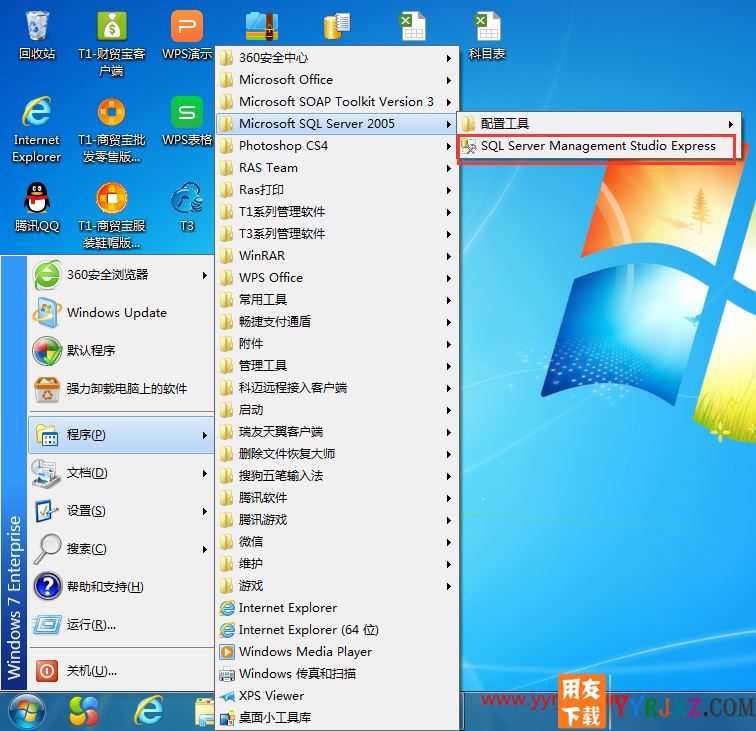756x731 pixels.
Task: Open 常用工具 program folder
Action: pos(337,300)
